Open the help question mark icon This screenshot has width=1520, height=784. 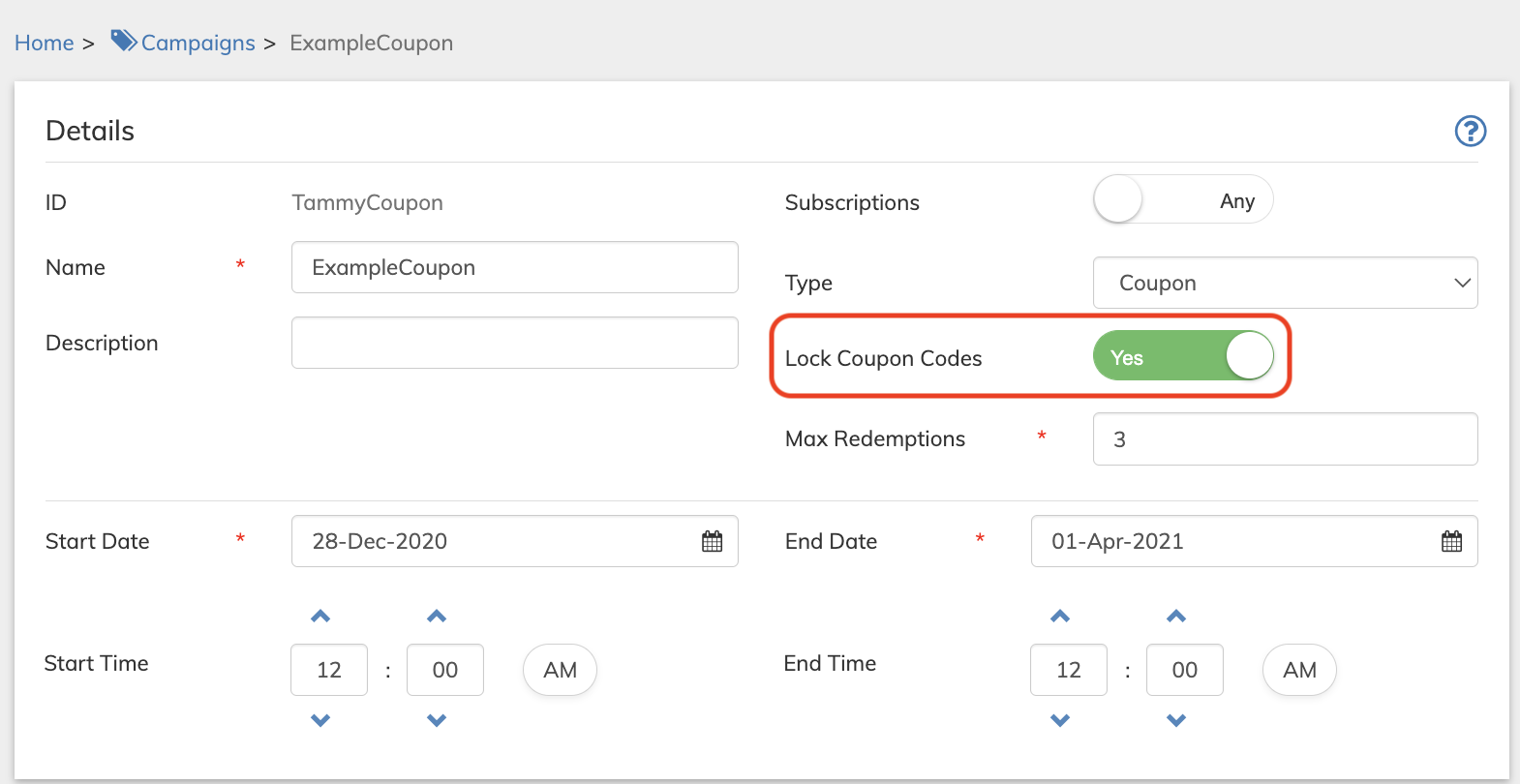(1471, 131)
